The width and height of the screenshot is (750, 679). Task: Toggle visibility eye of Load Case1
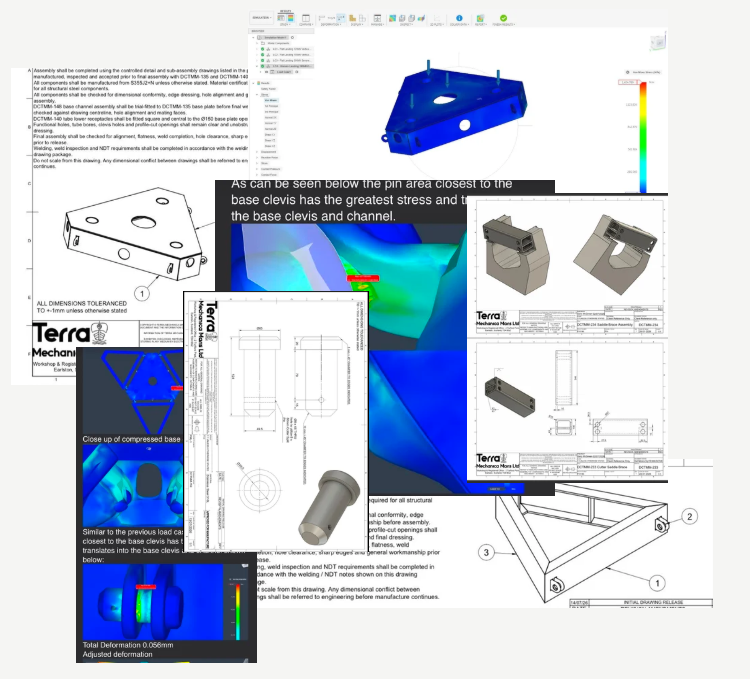click(x=266, y=72)
